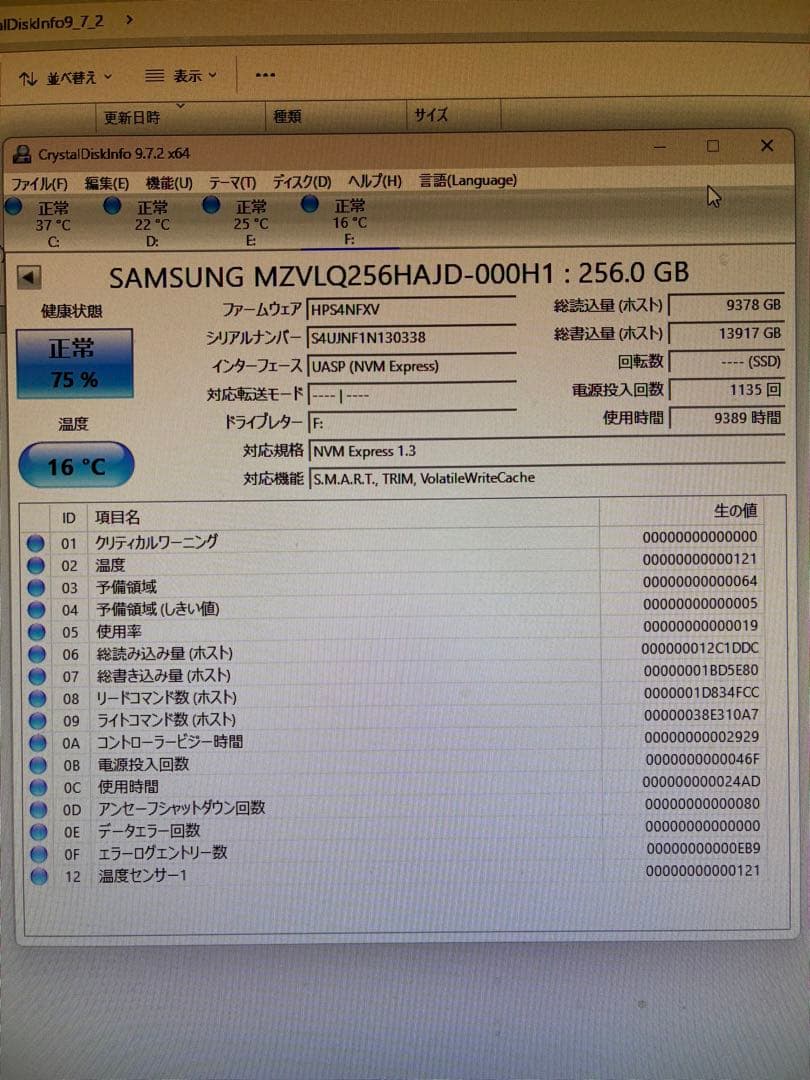Open 表示 view dropdown in Explorer window
Viewport: 810px width, 1080px height.
tap(180, 76)
